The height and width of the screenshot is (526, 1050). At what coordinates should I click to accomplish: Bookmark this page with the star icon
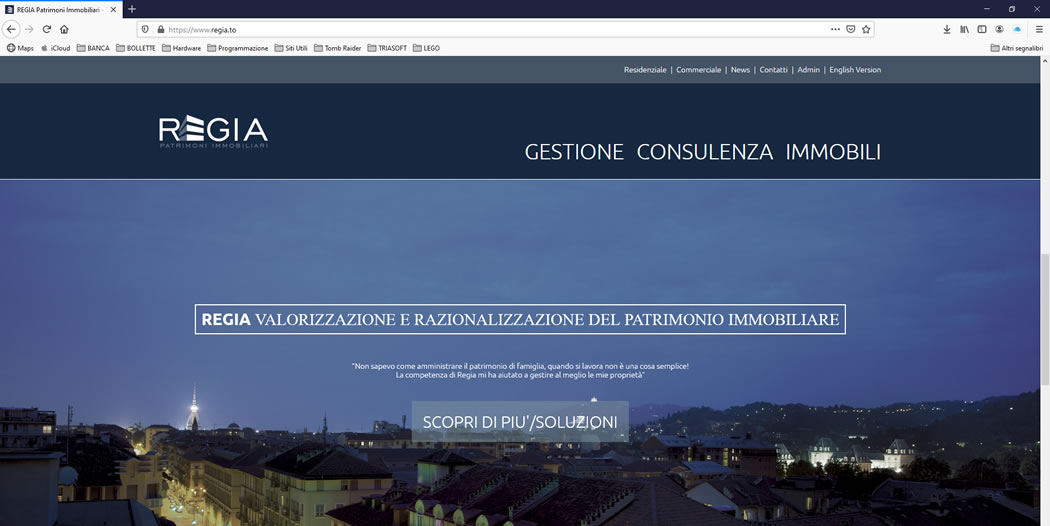pos(866,29)
